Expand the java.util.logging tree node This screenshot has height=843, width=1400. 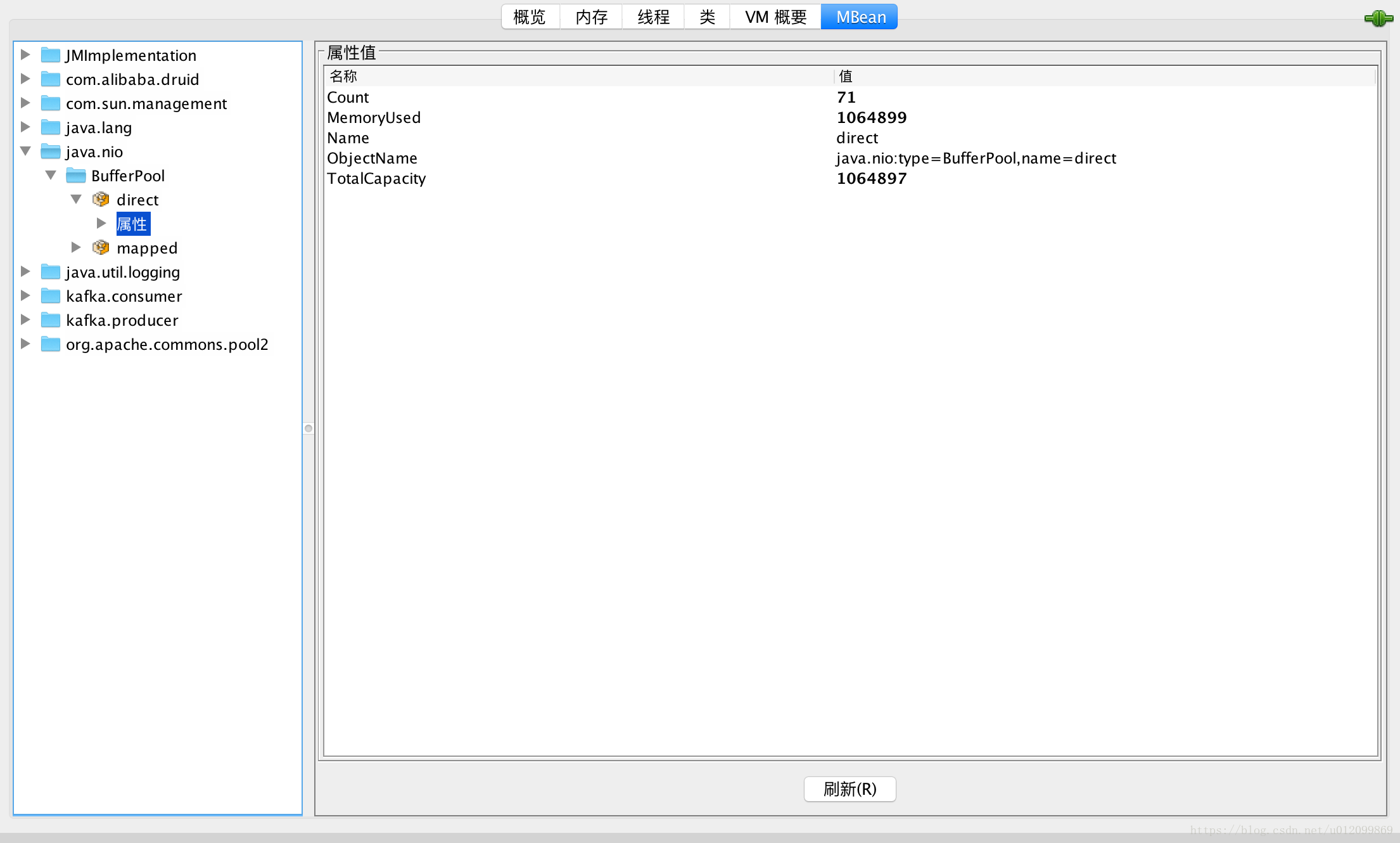click(25, 271)
